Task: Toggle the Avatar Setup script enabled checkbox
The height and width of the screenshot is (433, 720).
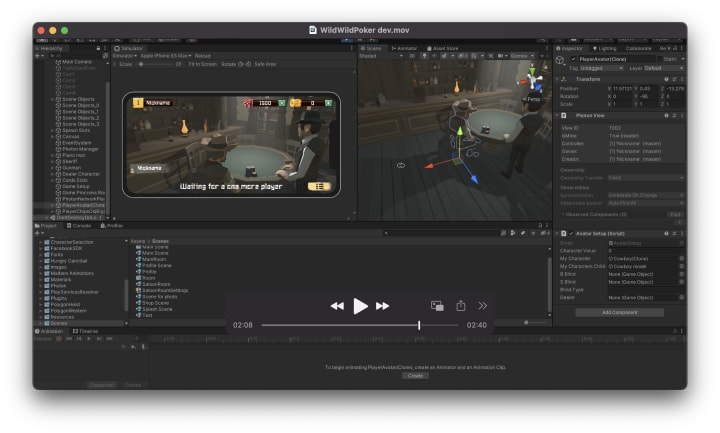Action: point(572,234)
